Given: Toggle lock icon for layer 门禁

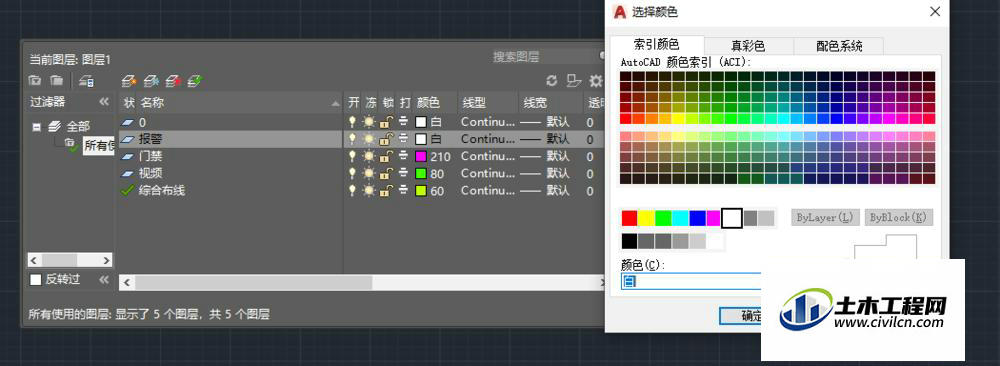Looking at the screenshot, I should coord(386,156).
